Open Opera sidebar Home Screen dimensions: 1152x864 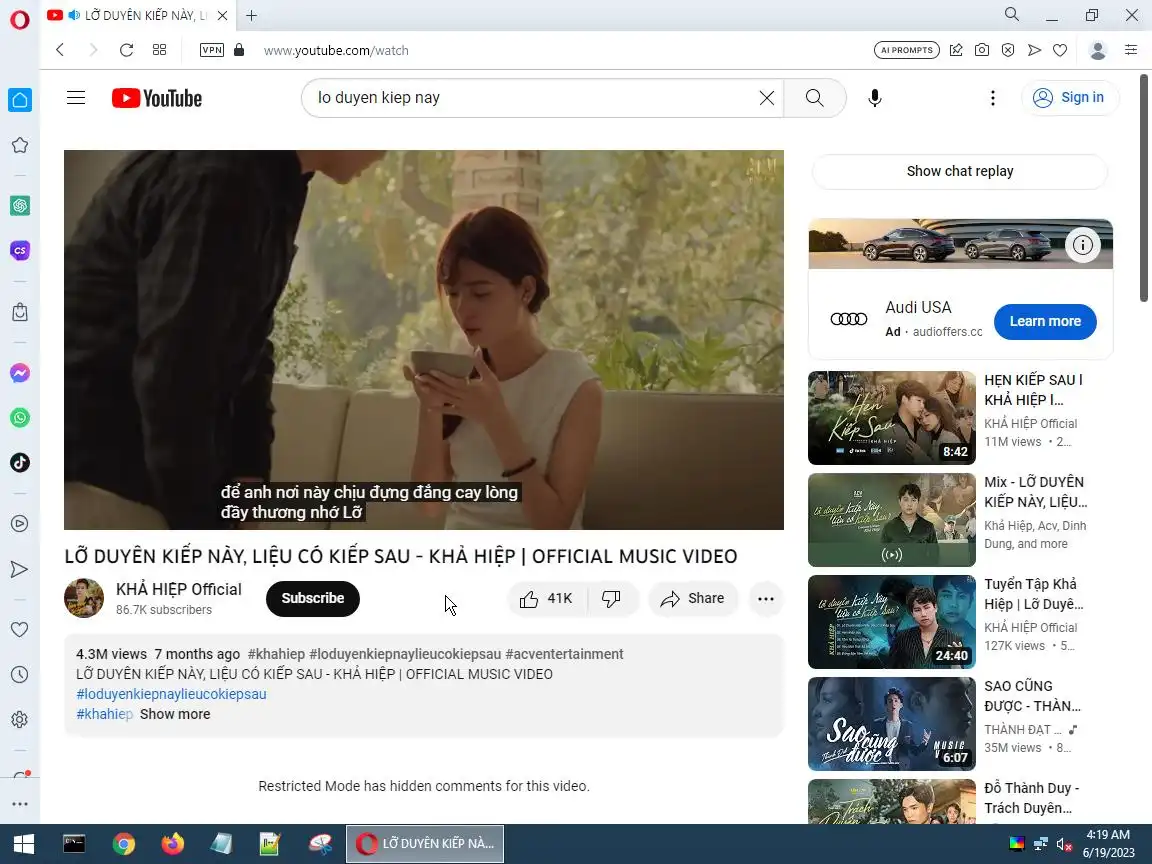point(20,100)
